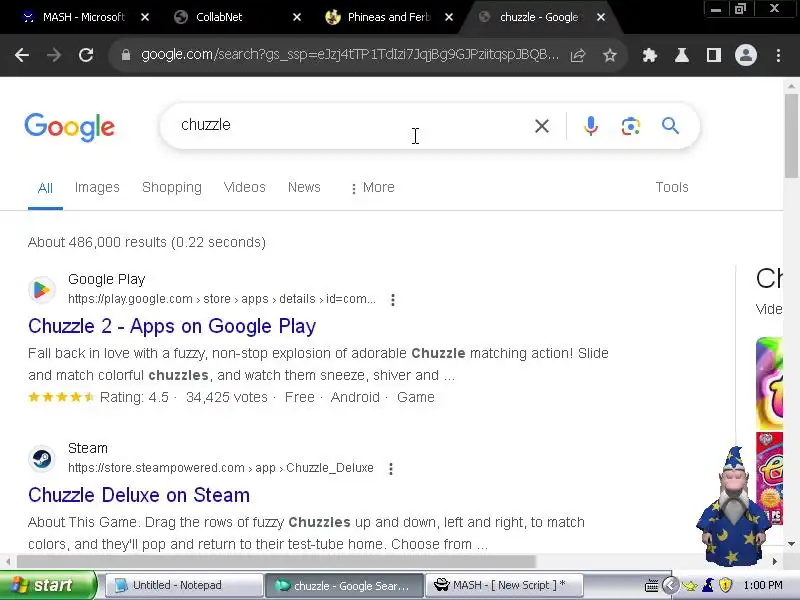
Task: Open the search Tools options
Action: click(x=672, y=187)
